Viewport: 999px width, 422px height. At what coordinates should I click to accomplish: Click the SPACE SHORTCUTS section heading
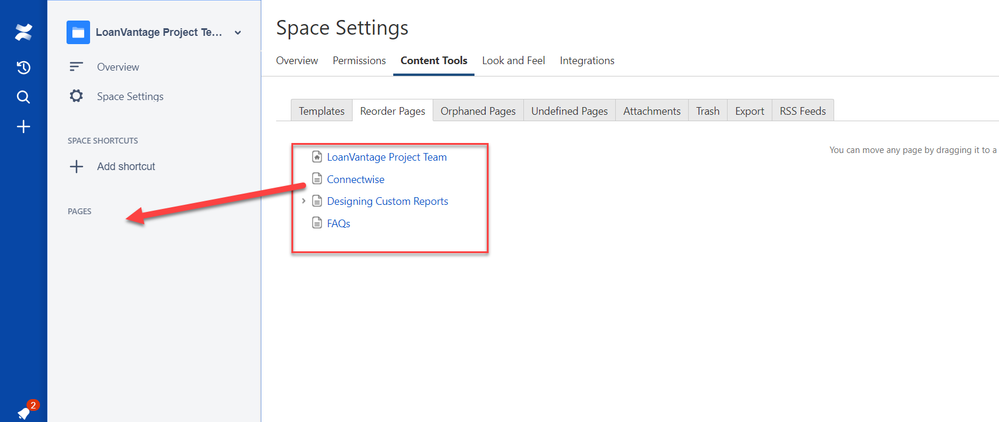tap(103, 140)
